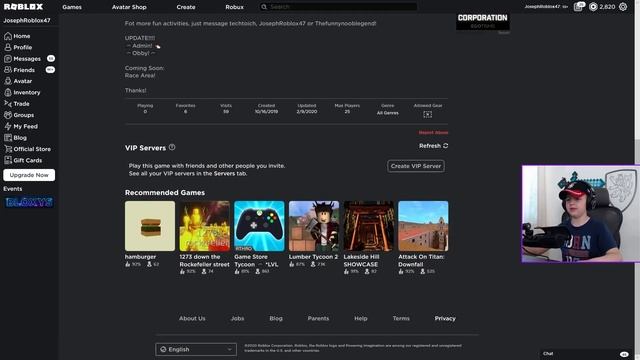Open Lakeside Hill SHOWCASE thumbnail
The height and width of the screenshot is (360, 640).
(x=369, y=226)
